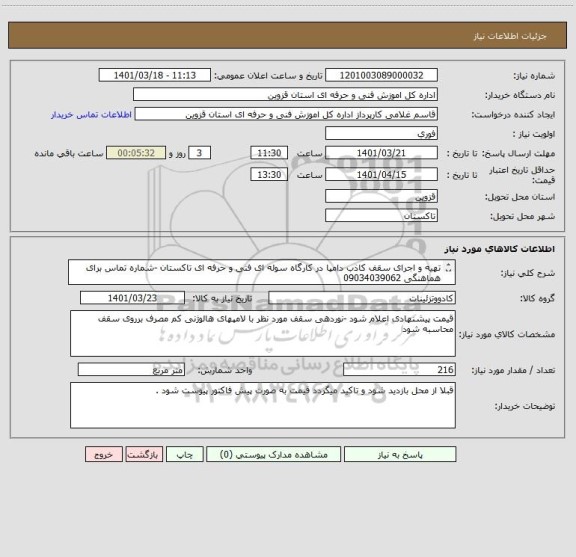
Task: Click the announcement date field 1401/03/18 - 11:13
Action: [x=155, y=75]
